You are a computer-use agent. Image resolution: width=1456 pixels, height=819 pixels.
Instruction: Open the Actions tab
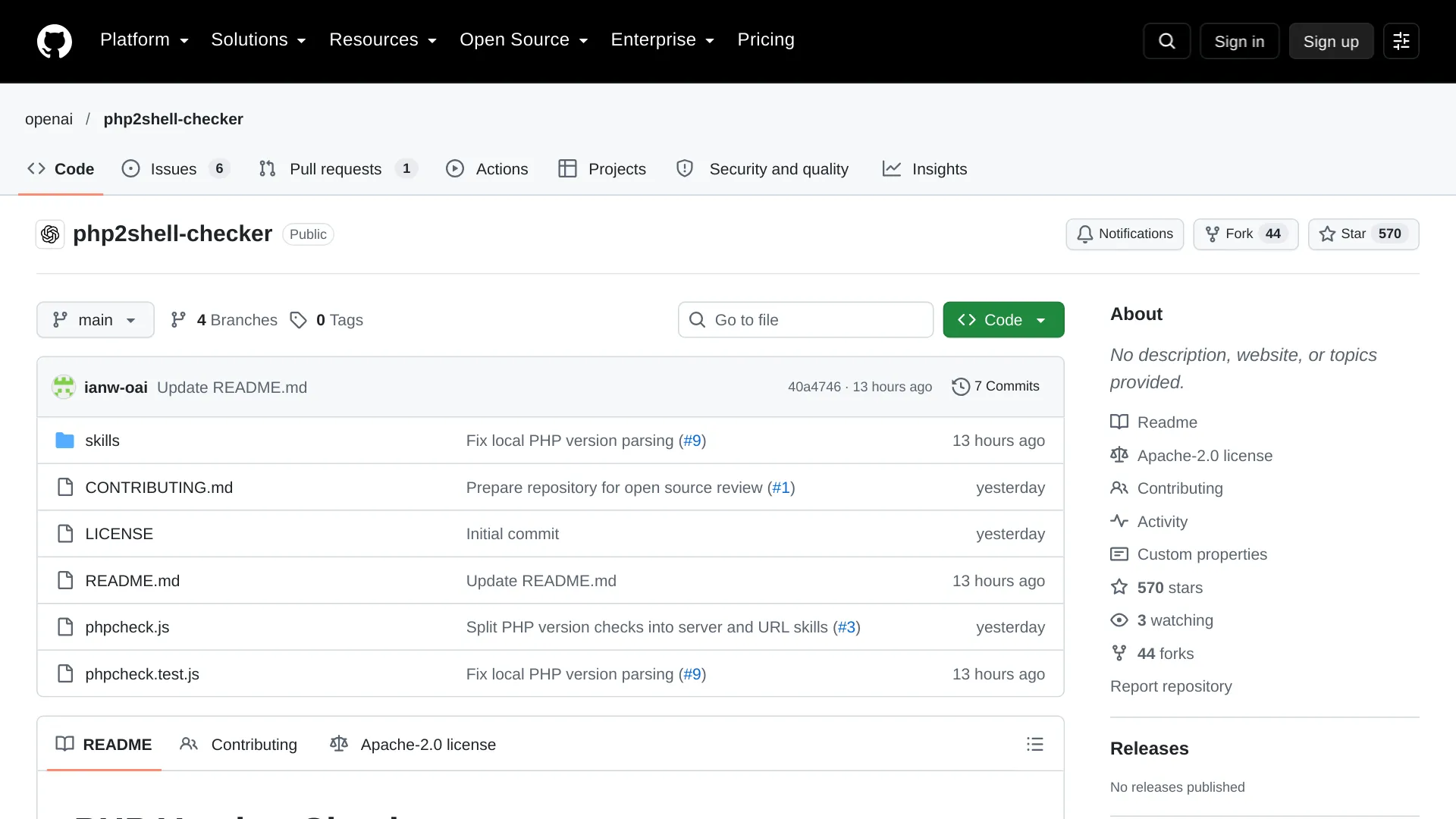pos(487,169)
